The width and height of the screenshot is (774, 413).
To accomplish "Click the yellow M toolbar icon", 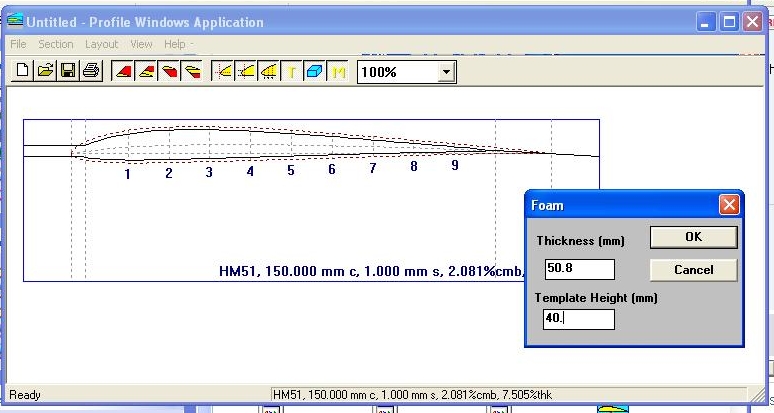I will (338, 72).
